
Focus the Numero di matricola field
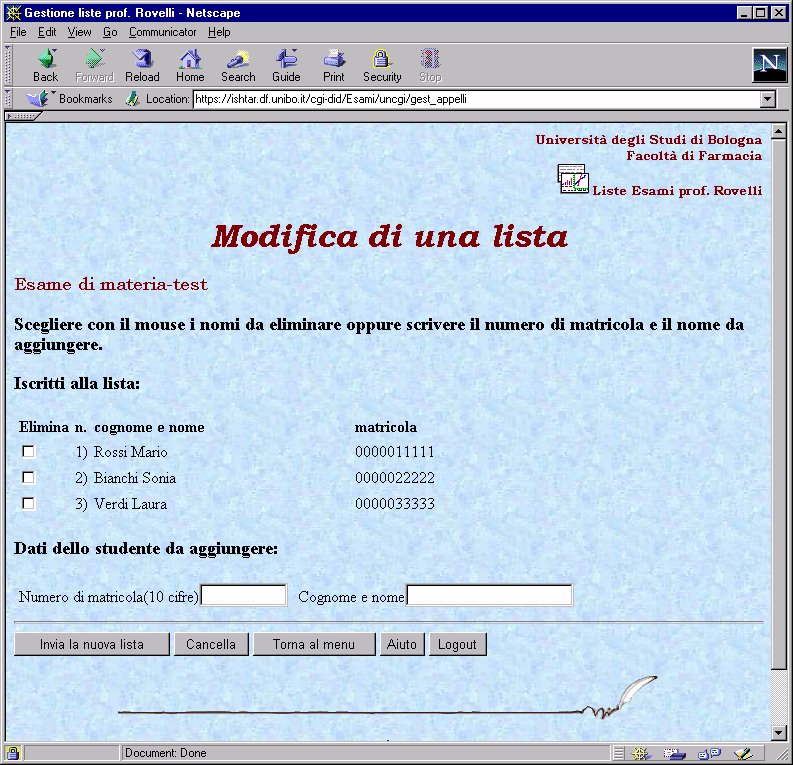point(244,595)
